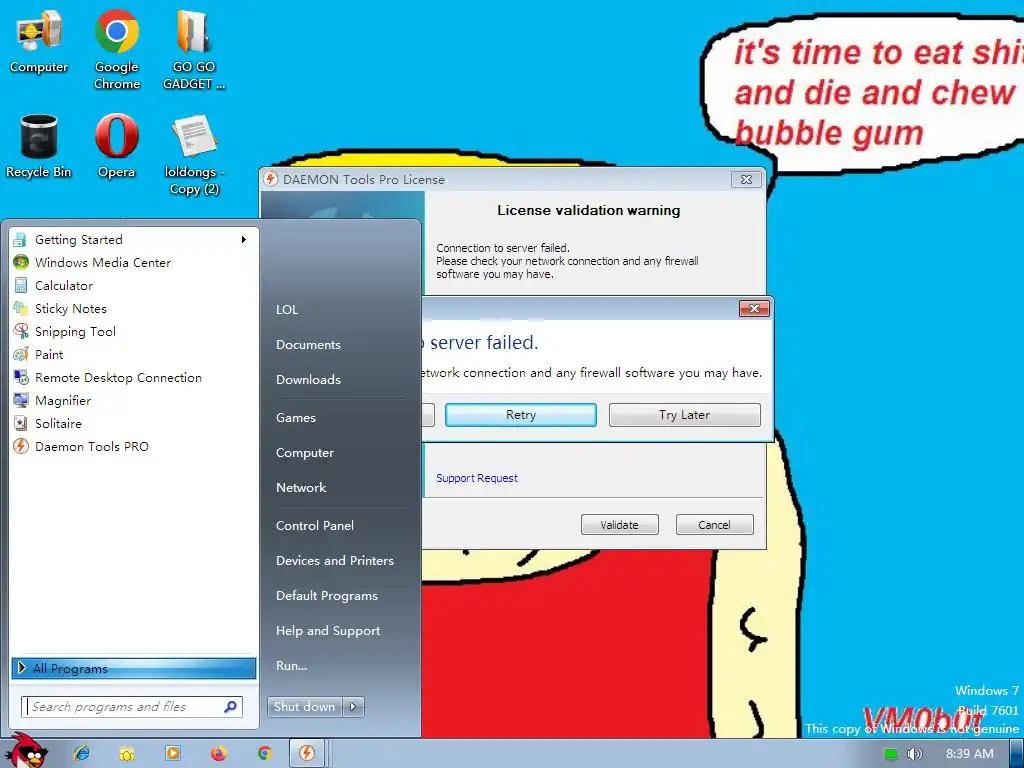Open the Computer desktop icon
Viewport: 1024px width, 768px height.
click(x=39, y=40)
